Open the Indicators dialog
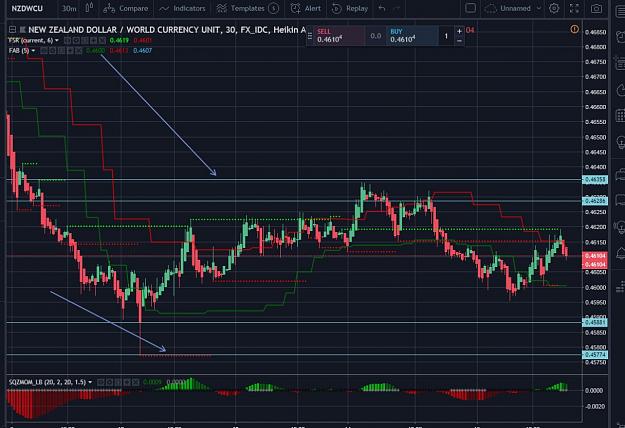Image resolution: width=625 pixels, height=428 pixels. pyautogui.click(x=182, y=8)
